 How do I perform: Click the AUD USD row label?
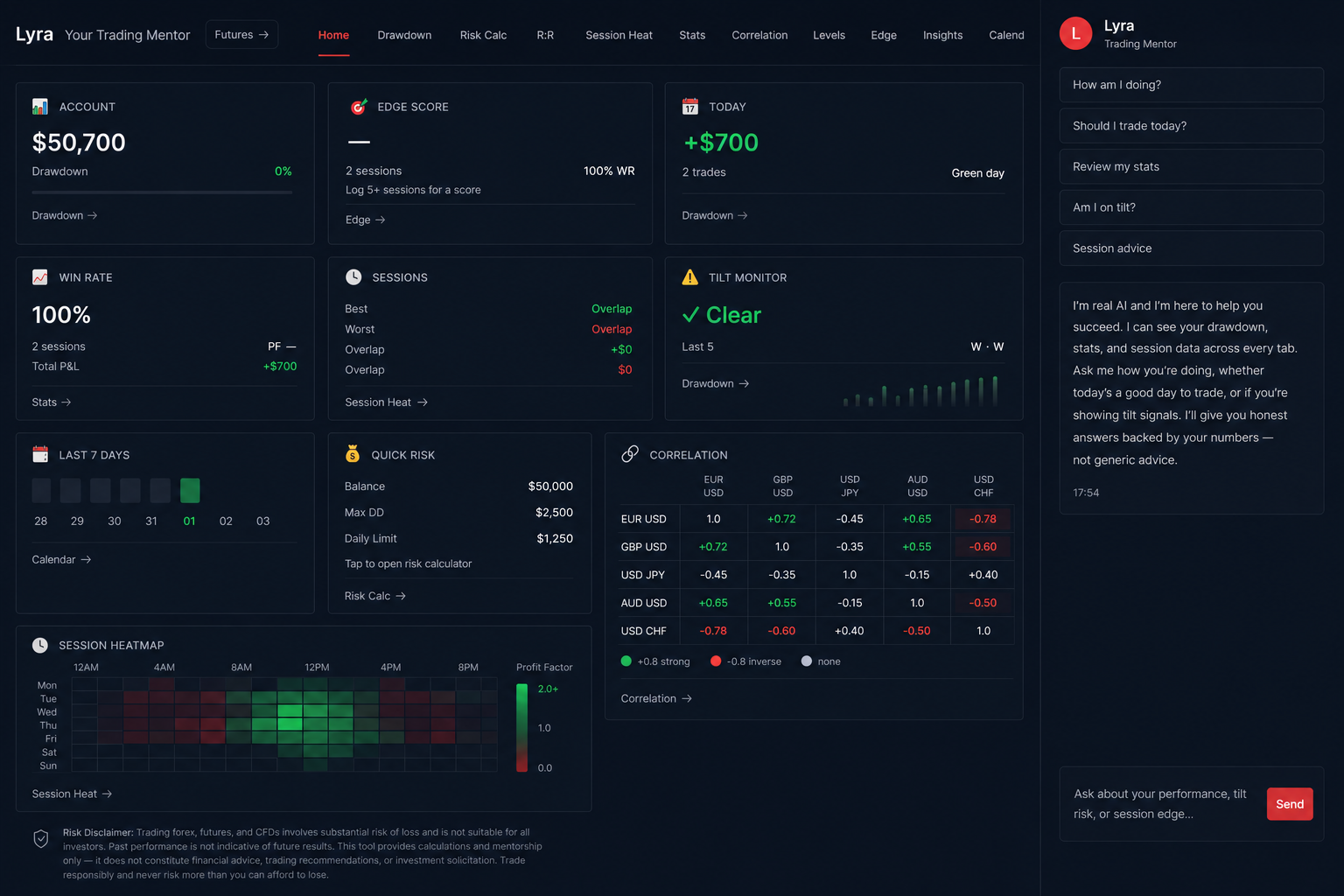coord(644,603)
